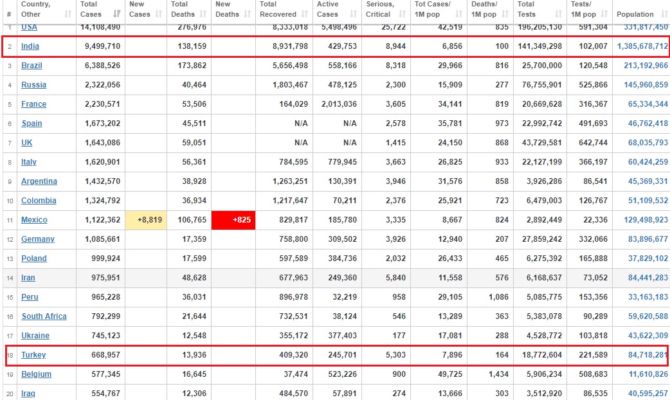Screen dimensions: 670x400
Task: Select France active cases 2,013,036
Action: coord(339,104)
